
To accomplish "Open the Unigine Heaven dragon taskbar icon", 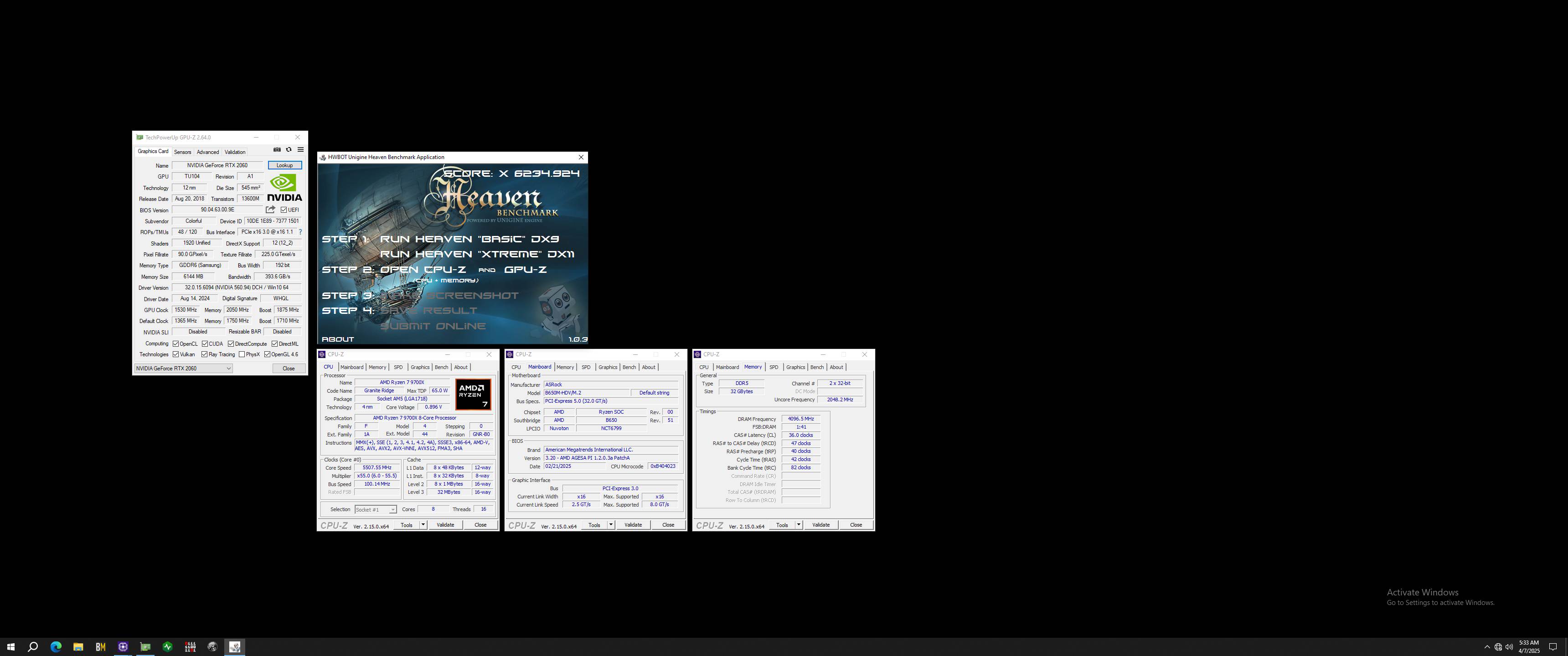I will click(x=212, y=647).
